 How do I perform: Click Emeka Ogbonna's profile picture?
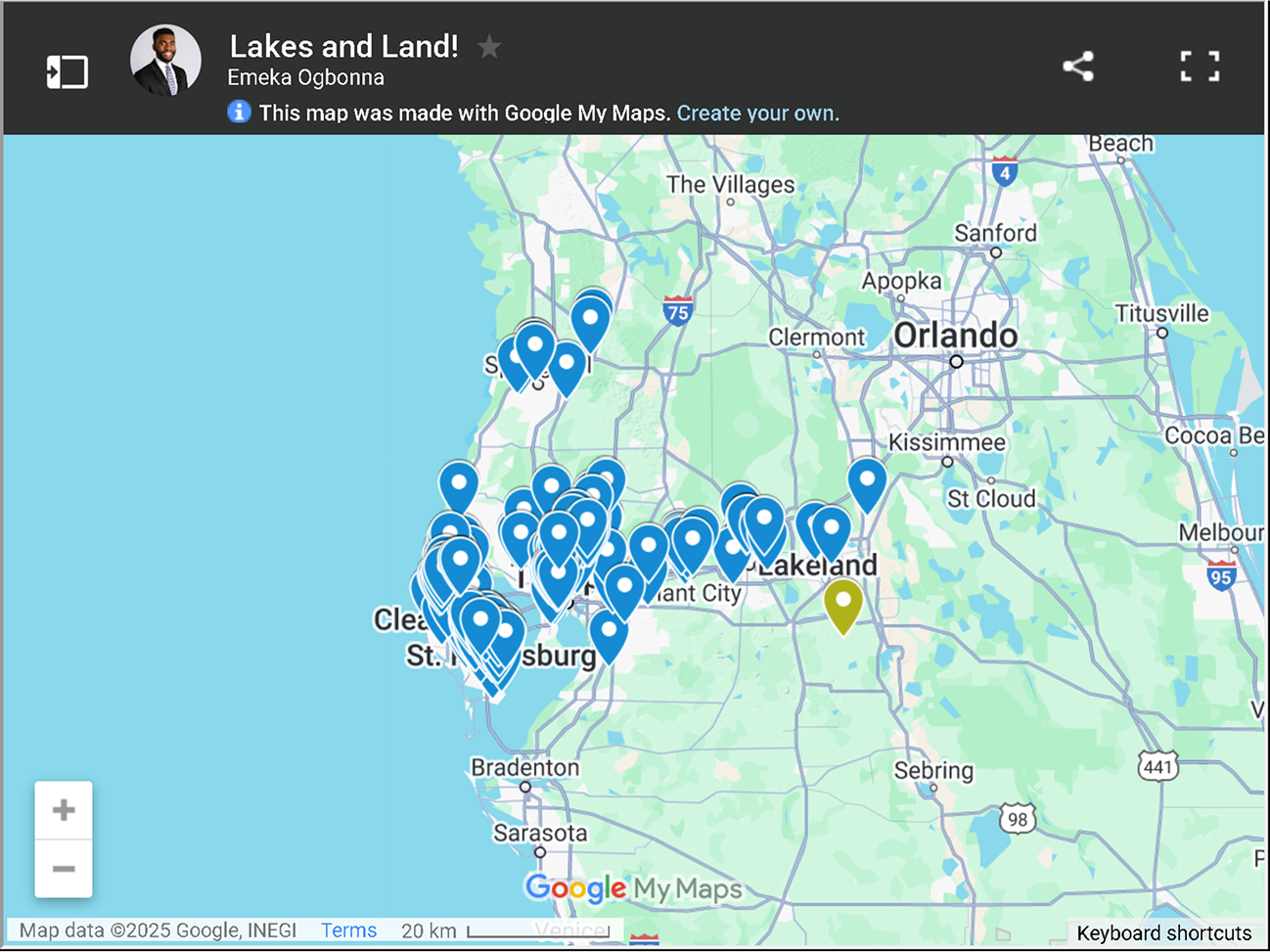[166, 61]
